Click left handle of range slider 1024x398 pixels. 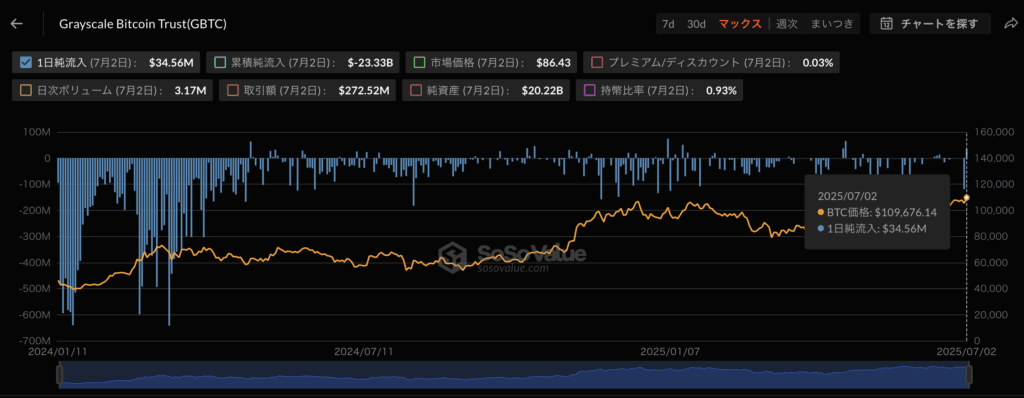(59, 375)
